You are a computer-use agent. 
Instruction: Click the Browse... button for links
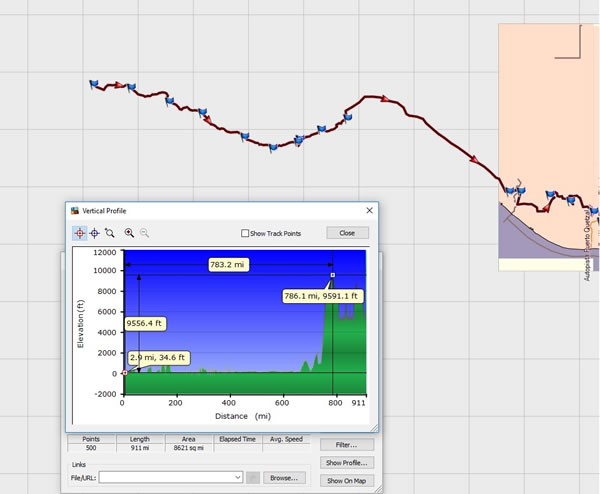(x=284, y=478)
